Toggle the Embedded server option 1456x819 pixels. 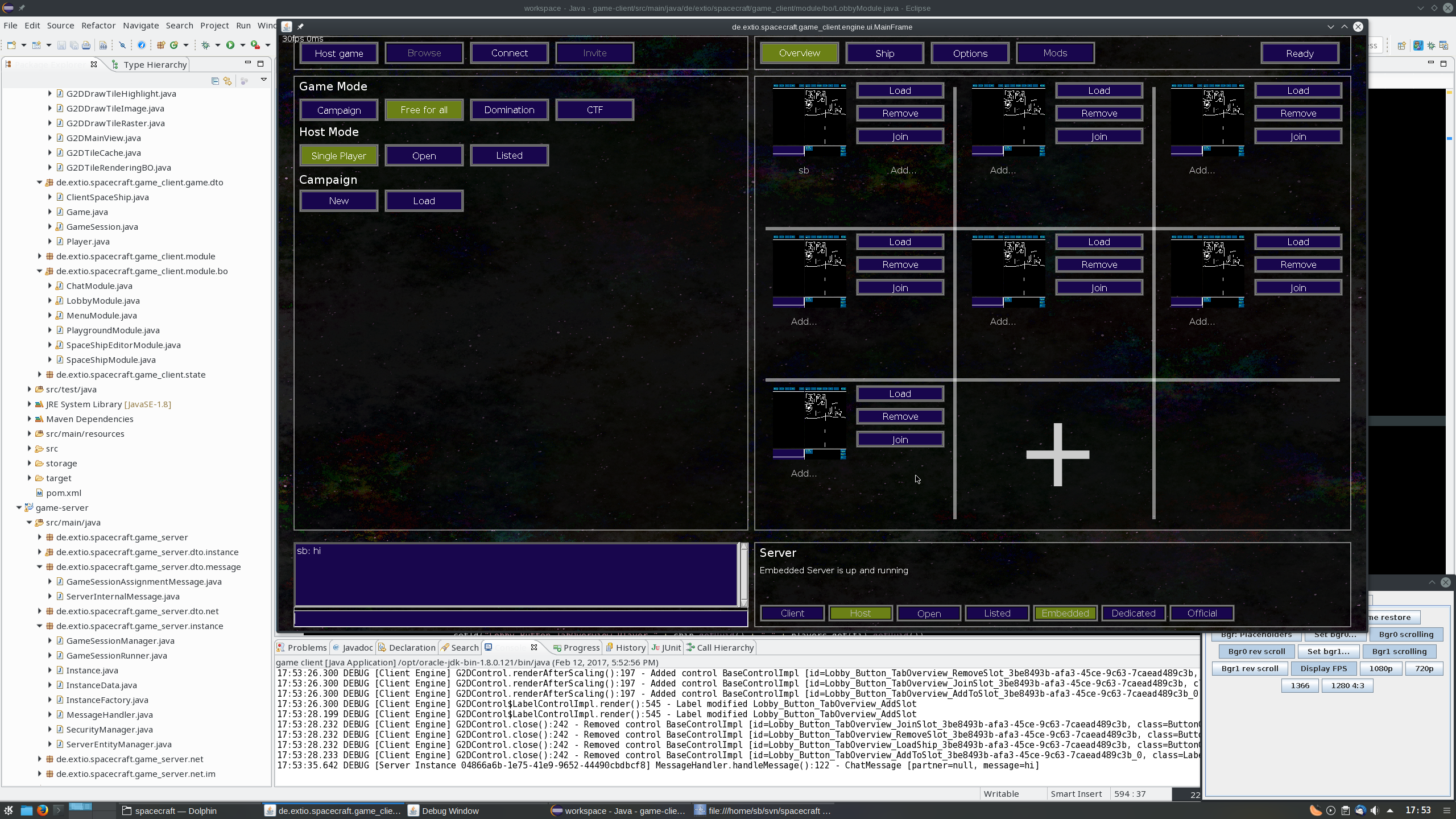tap(1065, 613)
